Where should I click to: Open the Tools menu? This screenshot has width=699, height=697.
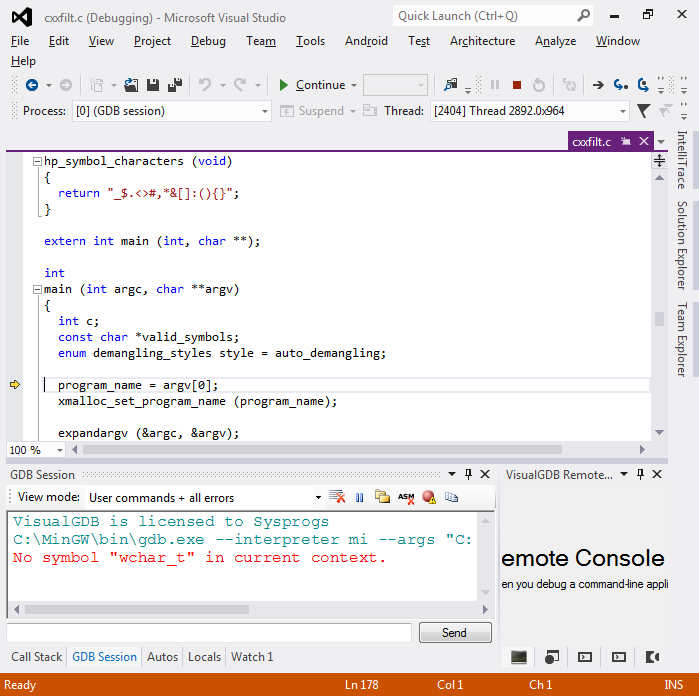(x=310, y=41)
